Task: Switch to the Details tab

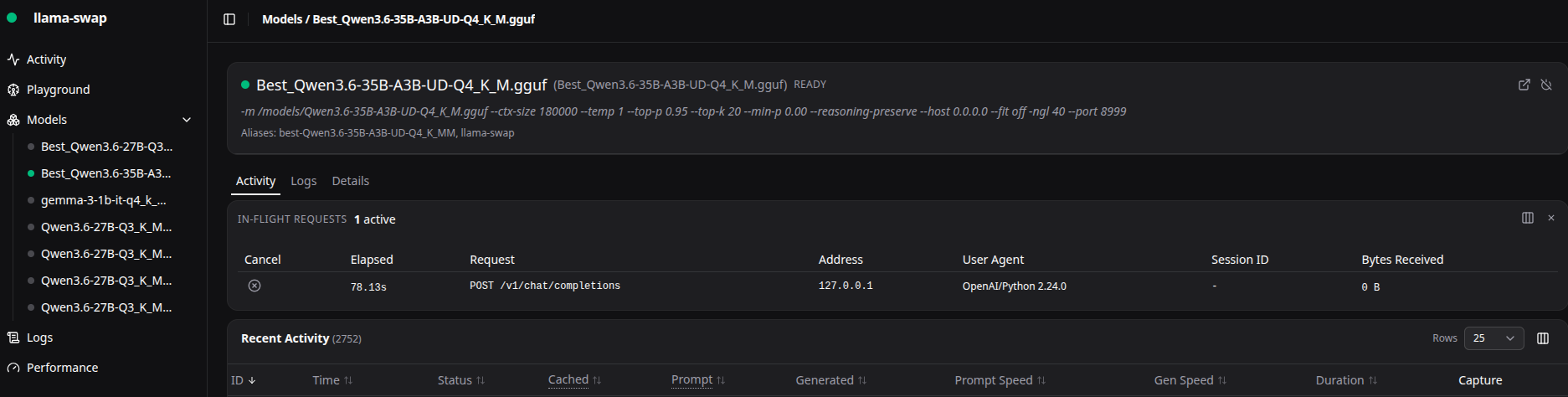Action: click(350, 181)
